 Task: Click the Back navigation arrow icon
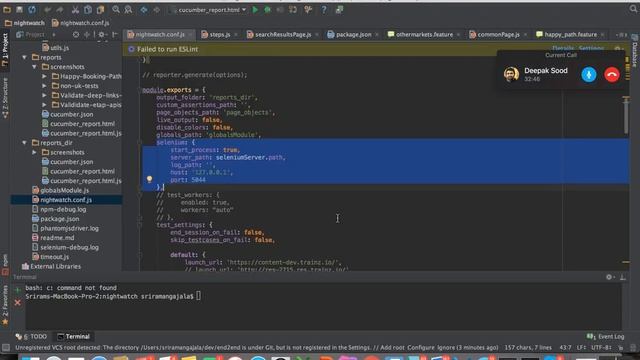[144, 9]
